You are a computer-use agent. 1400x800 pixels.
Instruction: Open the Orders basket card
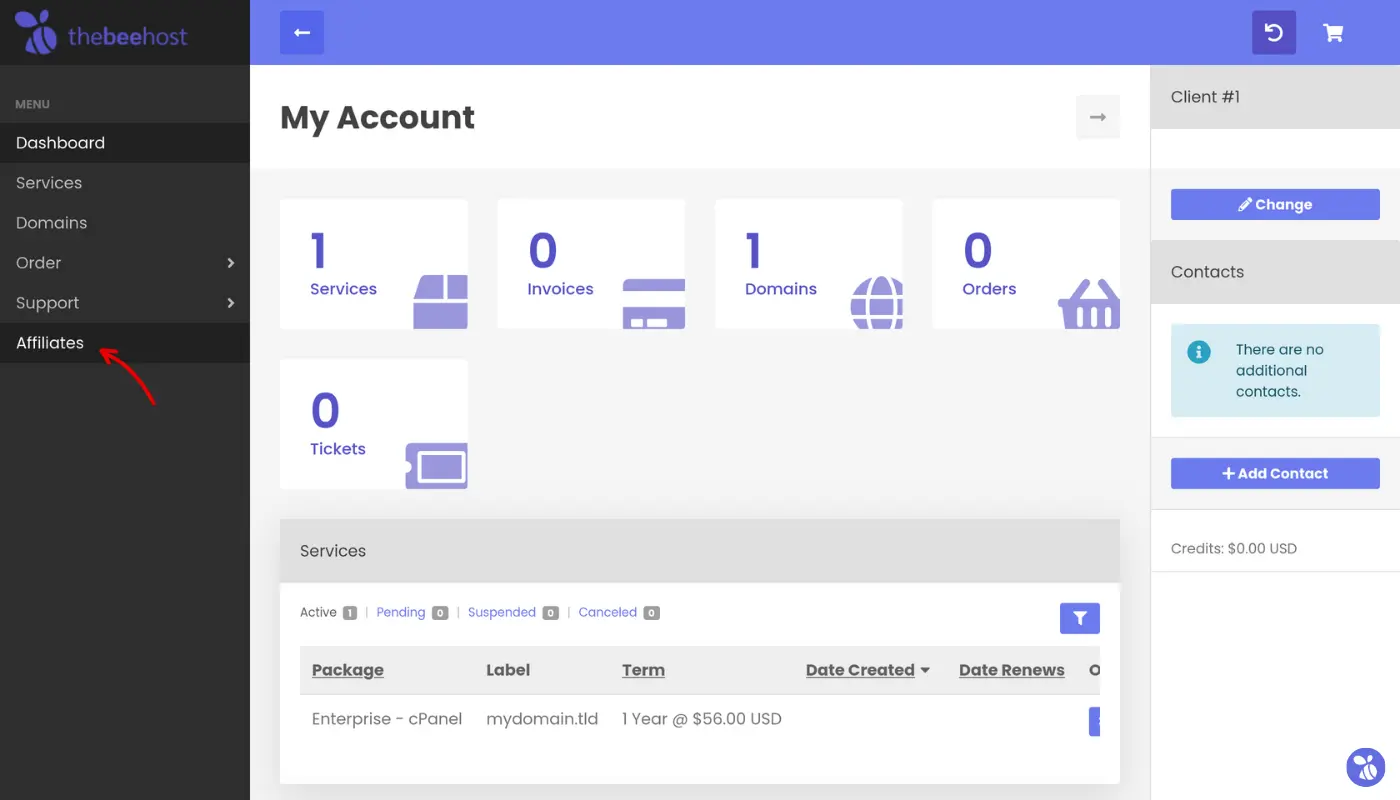[x=1025, y=264]
